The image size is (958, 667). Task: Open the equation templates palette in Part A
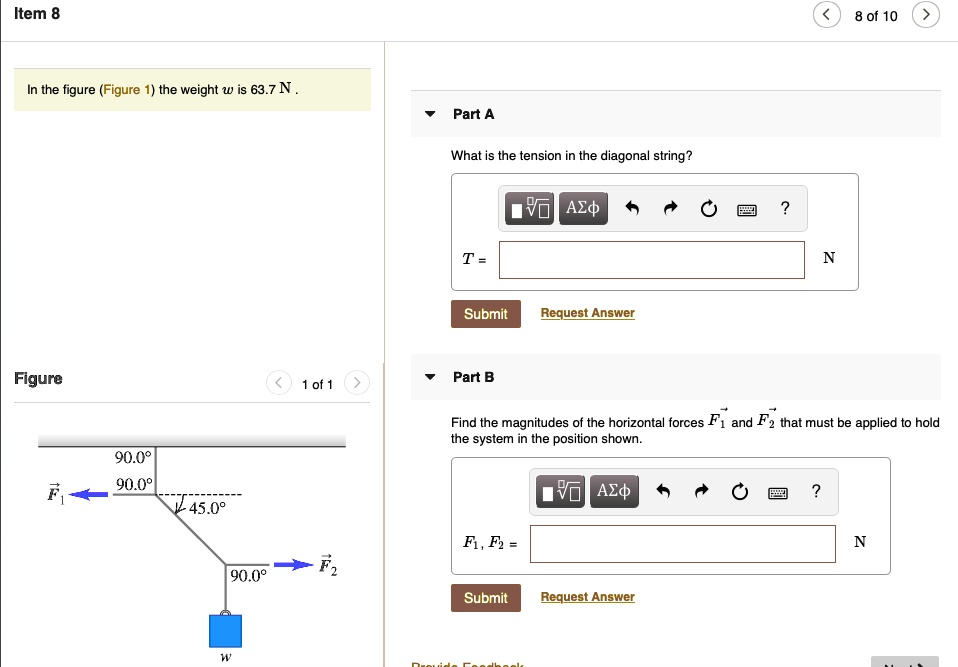[x=528, y=208]
